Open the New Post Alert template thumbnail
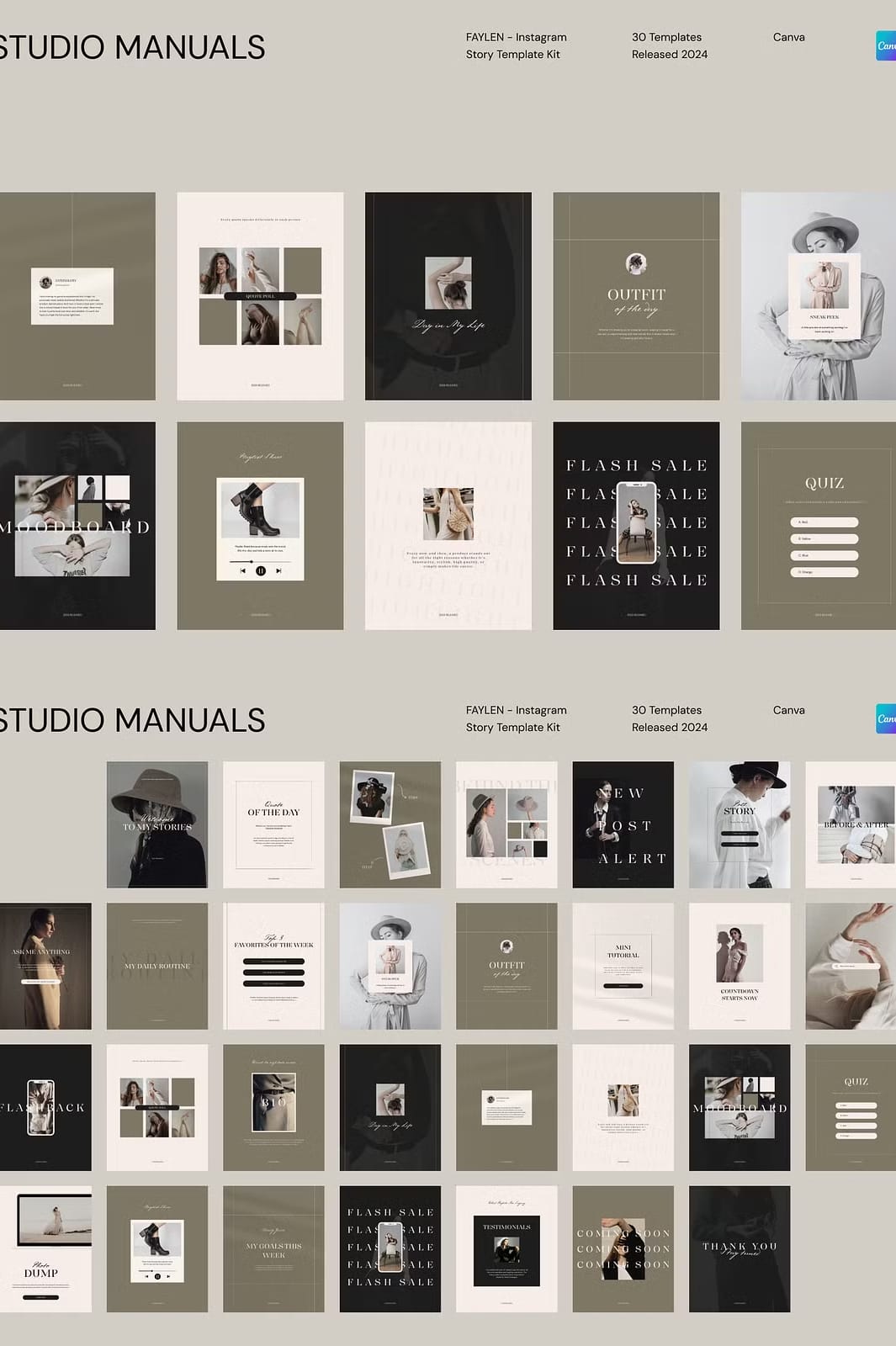This screenshot has height=1346, width=896. coord(623,824)
